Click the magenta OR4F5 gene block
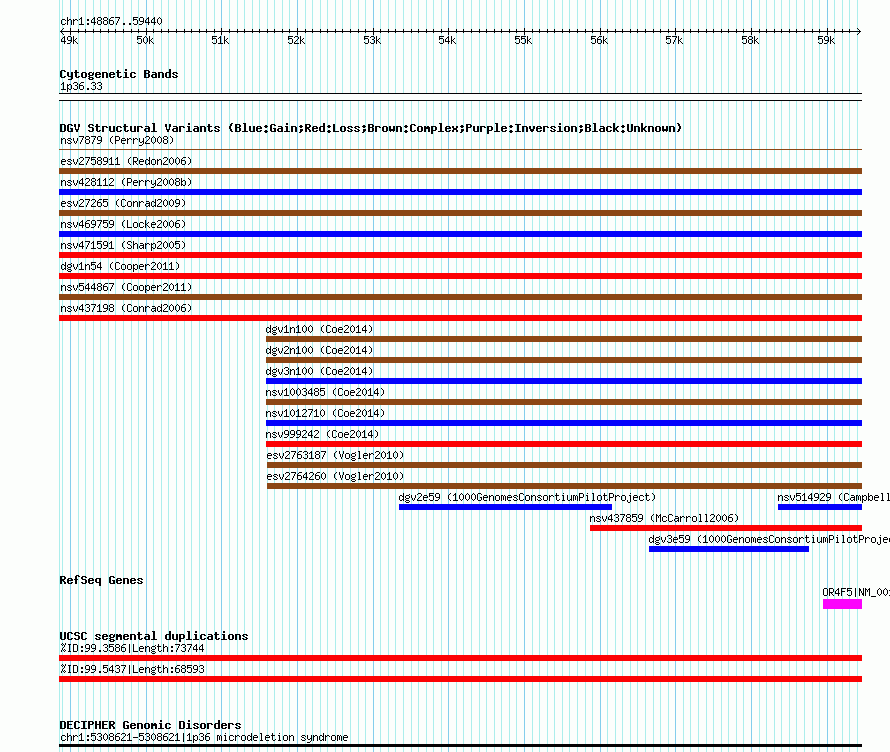The height and width of the screenshot is (752, 890). point(842,604)
